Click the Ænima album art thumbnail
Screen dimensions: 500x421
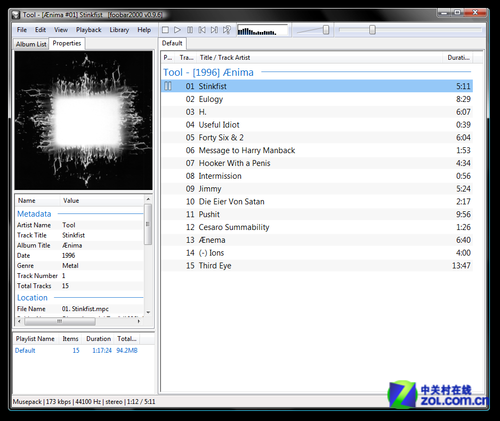pyautogui.click(x=84, y=120)
